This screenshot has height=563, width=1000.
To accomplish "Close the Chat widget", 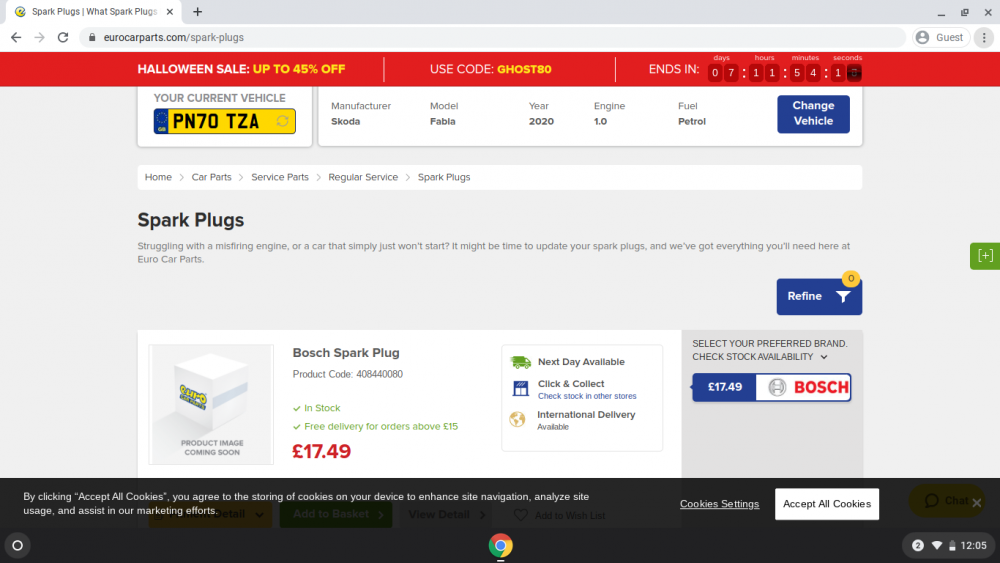I will [976, 502].
